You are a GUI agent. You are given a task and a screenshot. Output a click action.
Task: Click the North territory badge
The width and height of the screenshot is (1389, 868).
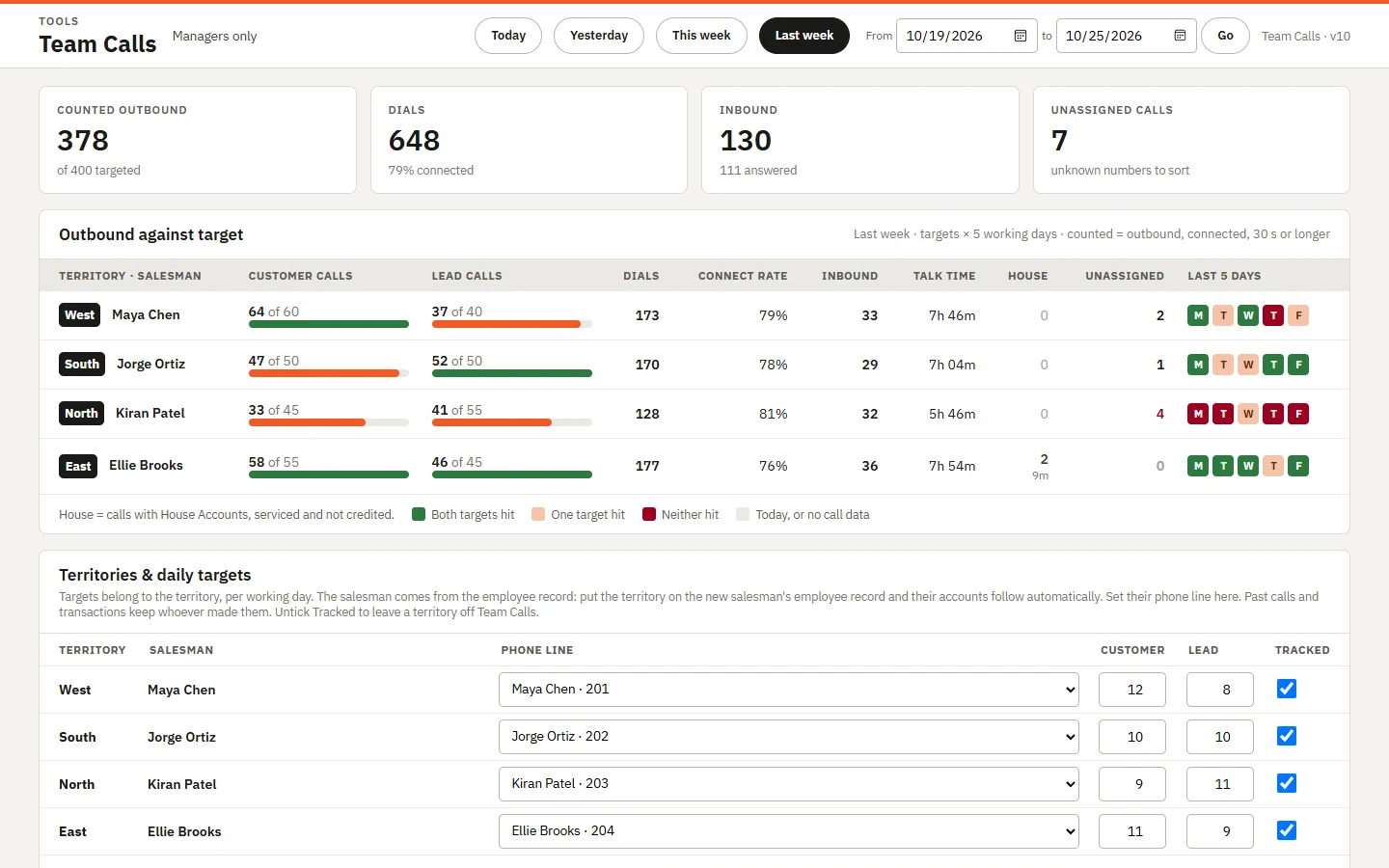[81, 414]
